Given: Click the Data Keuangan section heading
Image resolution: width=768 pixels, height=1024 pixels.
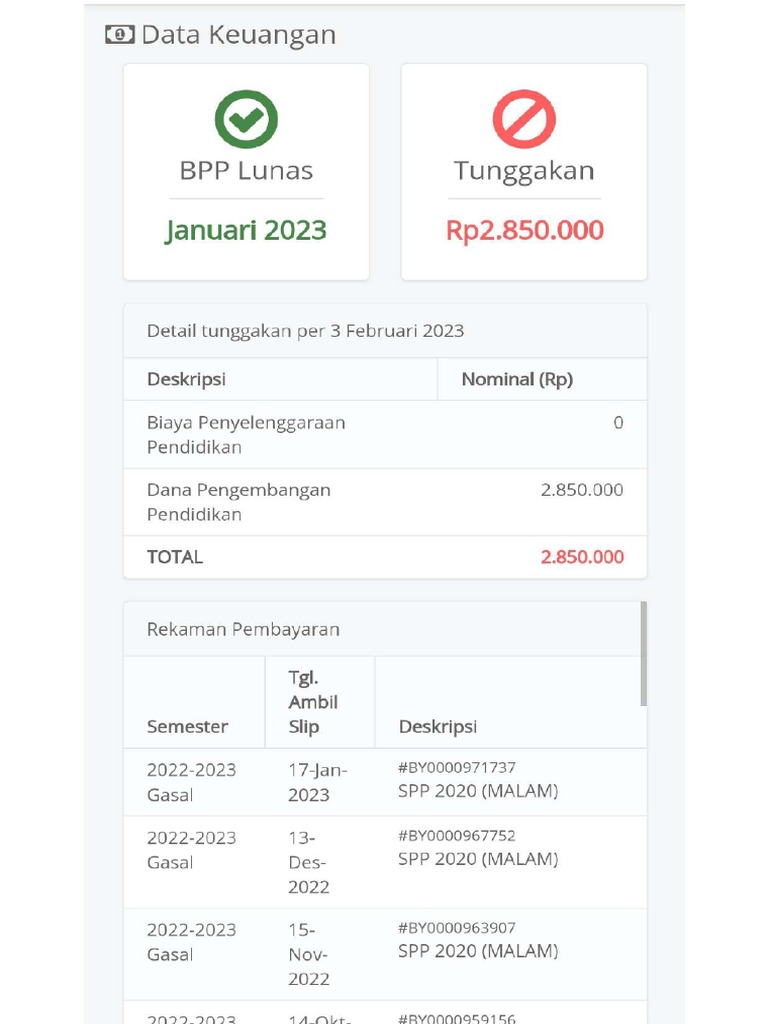Looking at the screenshot, I should pyautogui.click(x=238, y=35).
